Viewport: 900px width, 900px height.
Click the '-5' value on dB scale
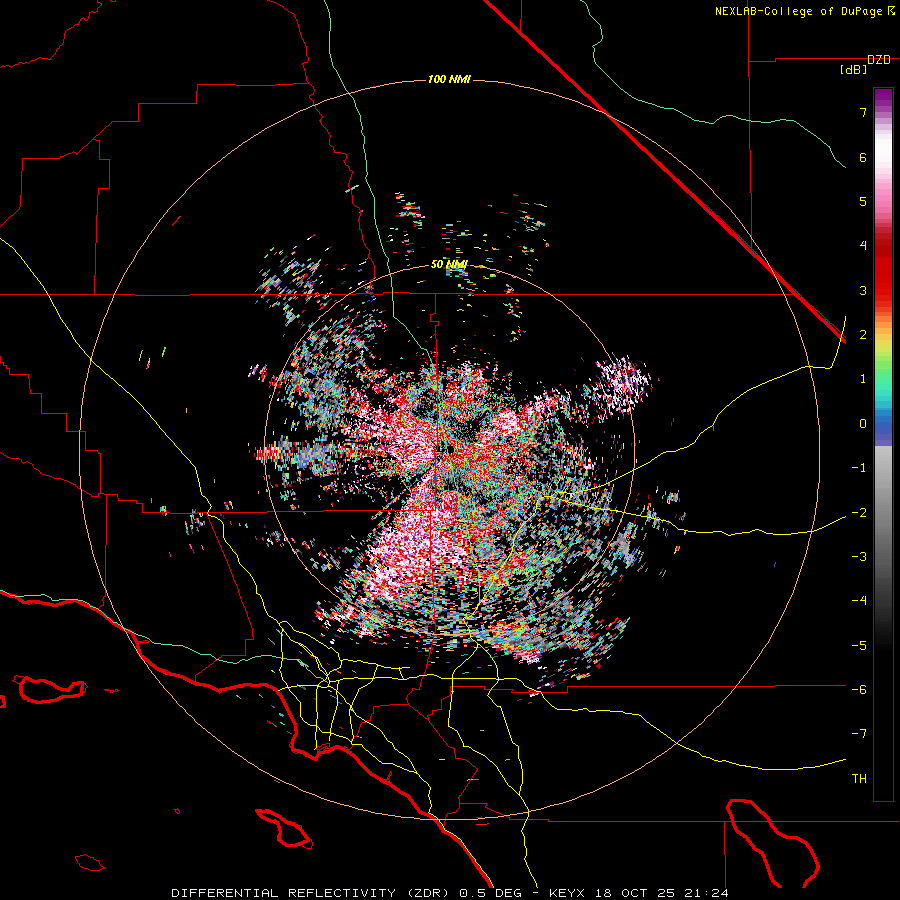[859, 646]
